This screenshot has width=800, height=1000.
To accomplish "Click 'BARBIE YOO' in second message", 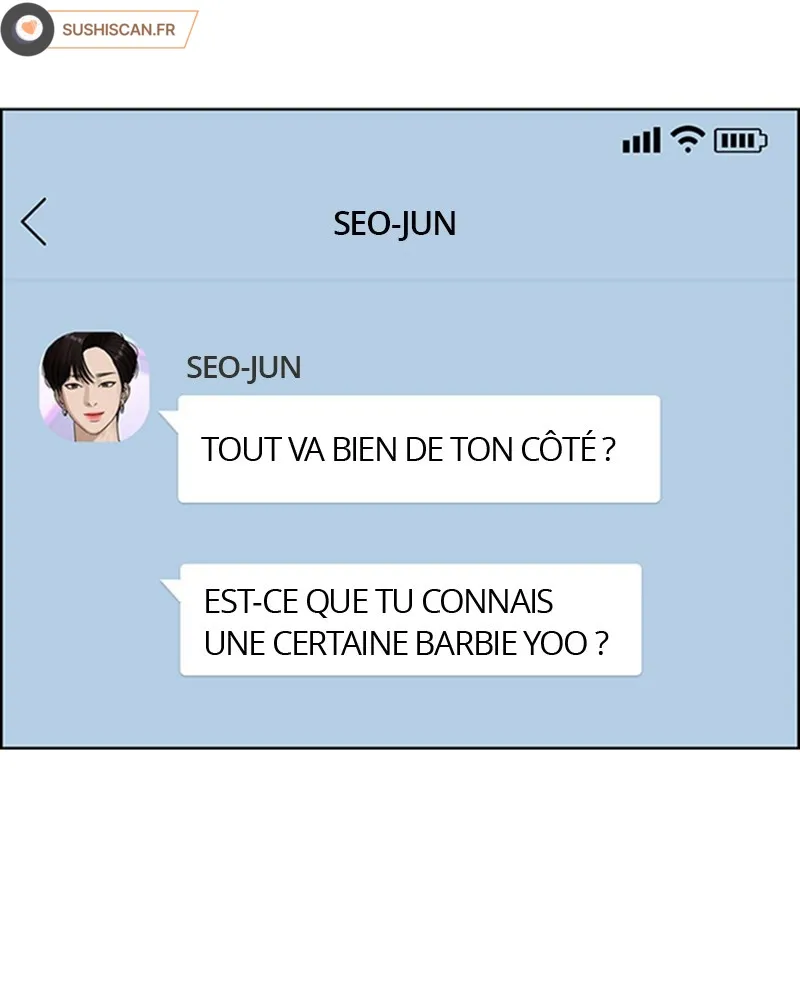I will [x=501, y=643].
